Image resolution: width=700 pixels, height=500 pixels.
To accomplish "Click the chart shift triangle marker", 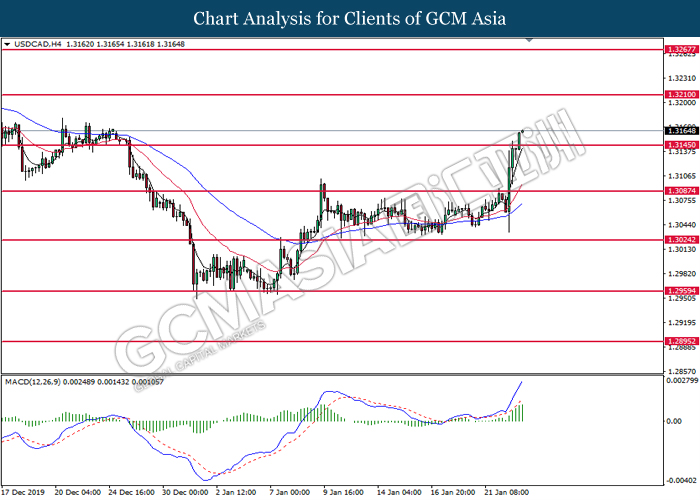I will (x=529, y=40).
